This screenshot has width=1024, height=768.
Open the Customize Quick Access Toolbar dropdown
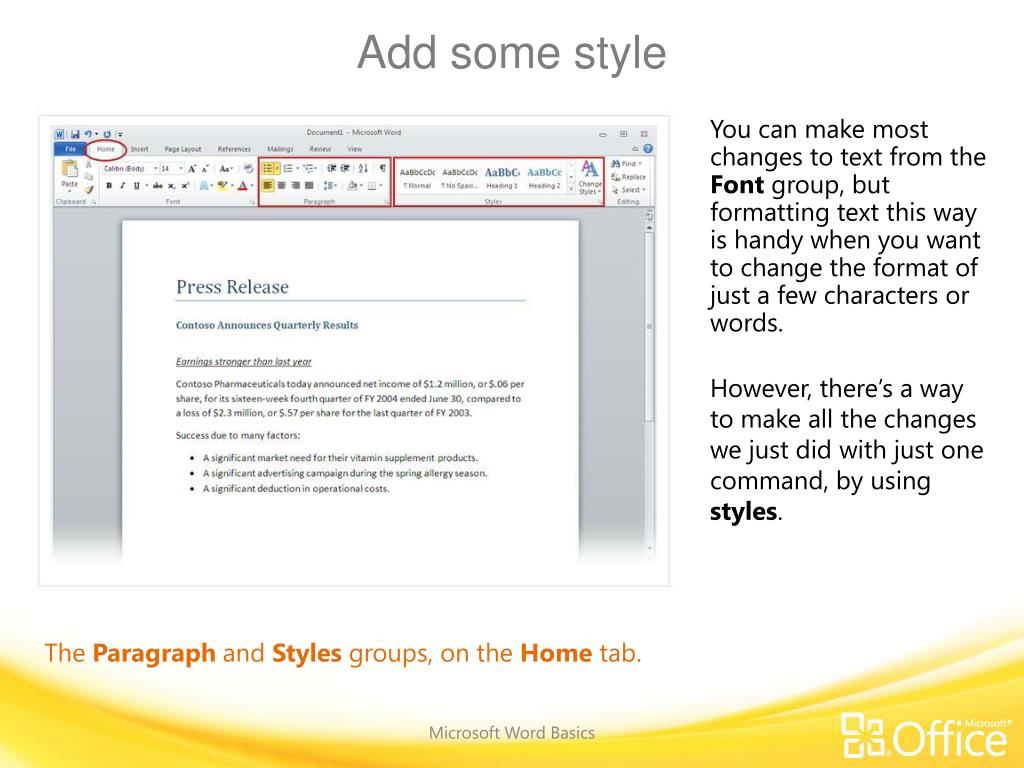click(x=120, y=134)
